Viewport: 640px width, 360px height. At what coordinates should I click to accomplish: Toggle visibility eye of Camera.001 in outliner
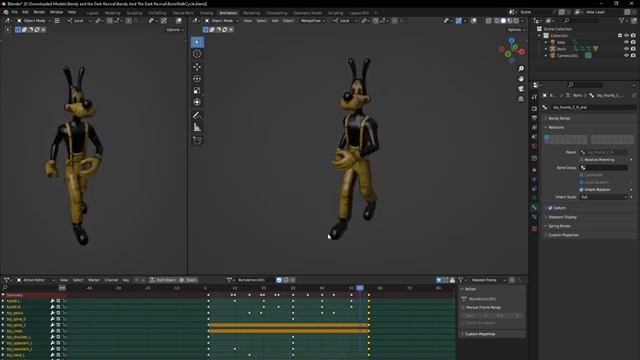pyautogui.click(x=627, y=55)
